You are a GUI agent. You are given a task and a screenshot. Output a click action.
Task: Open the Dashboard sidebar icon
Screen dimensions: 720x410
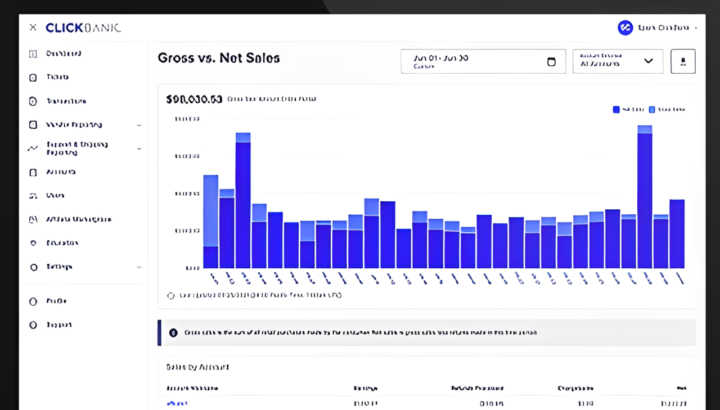[x=33, y=54]
